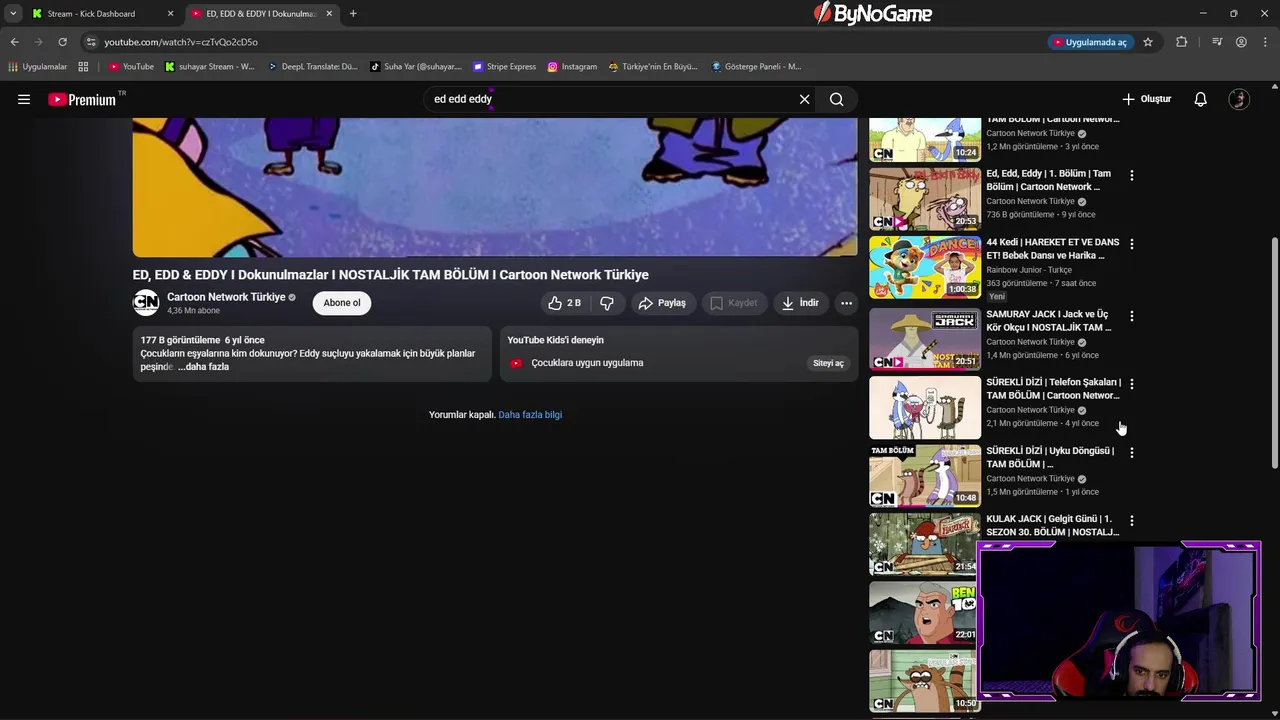The height and width of the screenshot is (720, 1280).
Task: Open Cartoon Network Türkiye channel name link
Action: coord(226,297)
